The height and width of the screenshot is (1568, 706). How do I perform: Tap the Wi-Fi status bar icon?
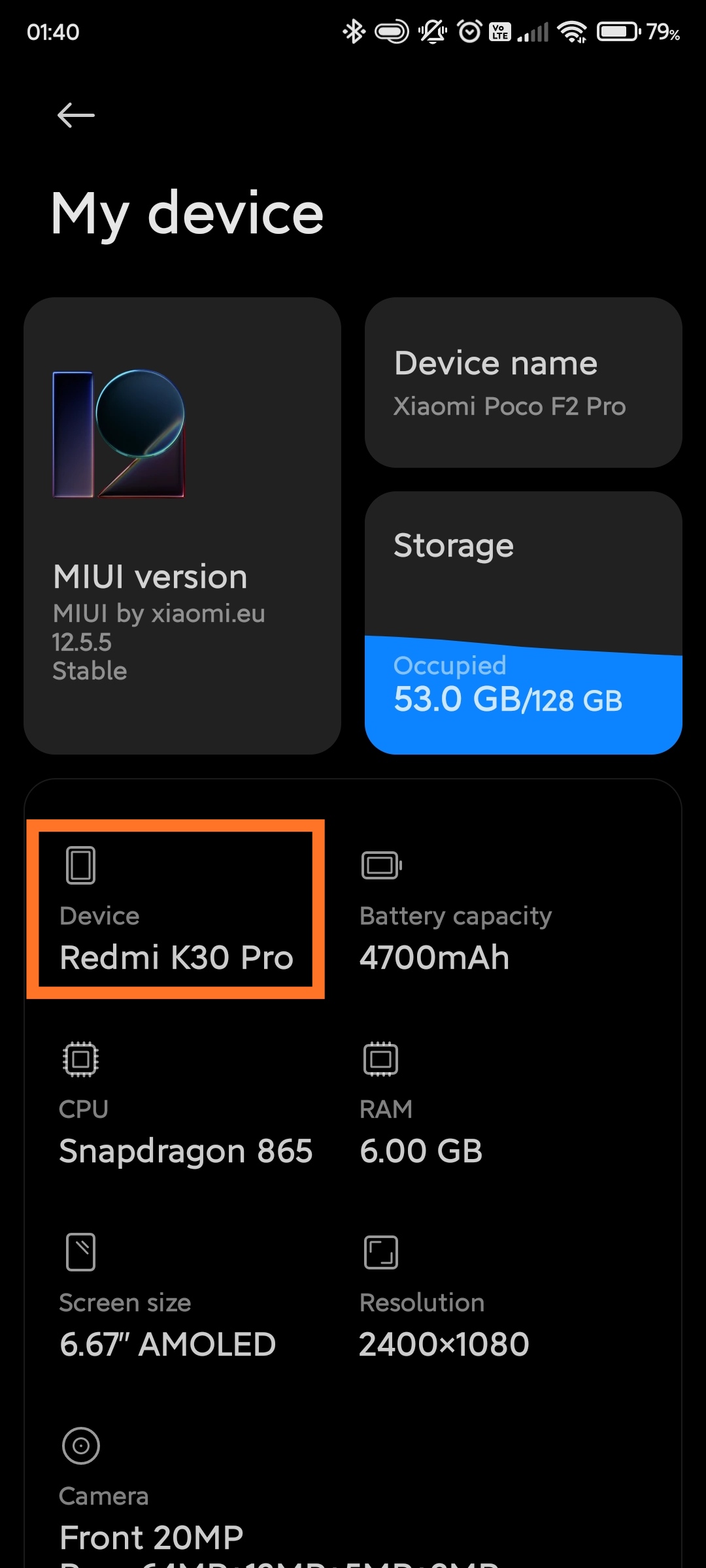[x=572, y=31]
